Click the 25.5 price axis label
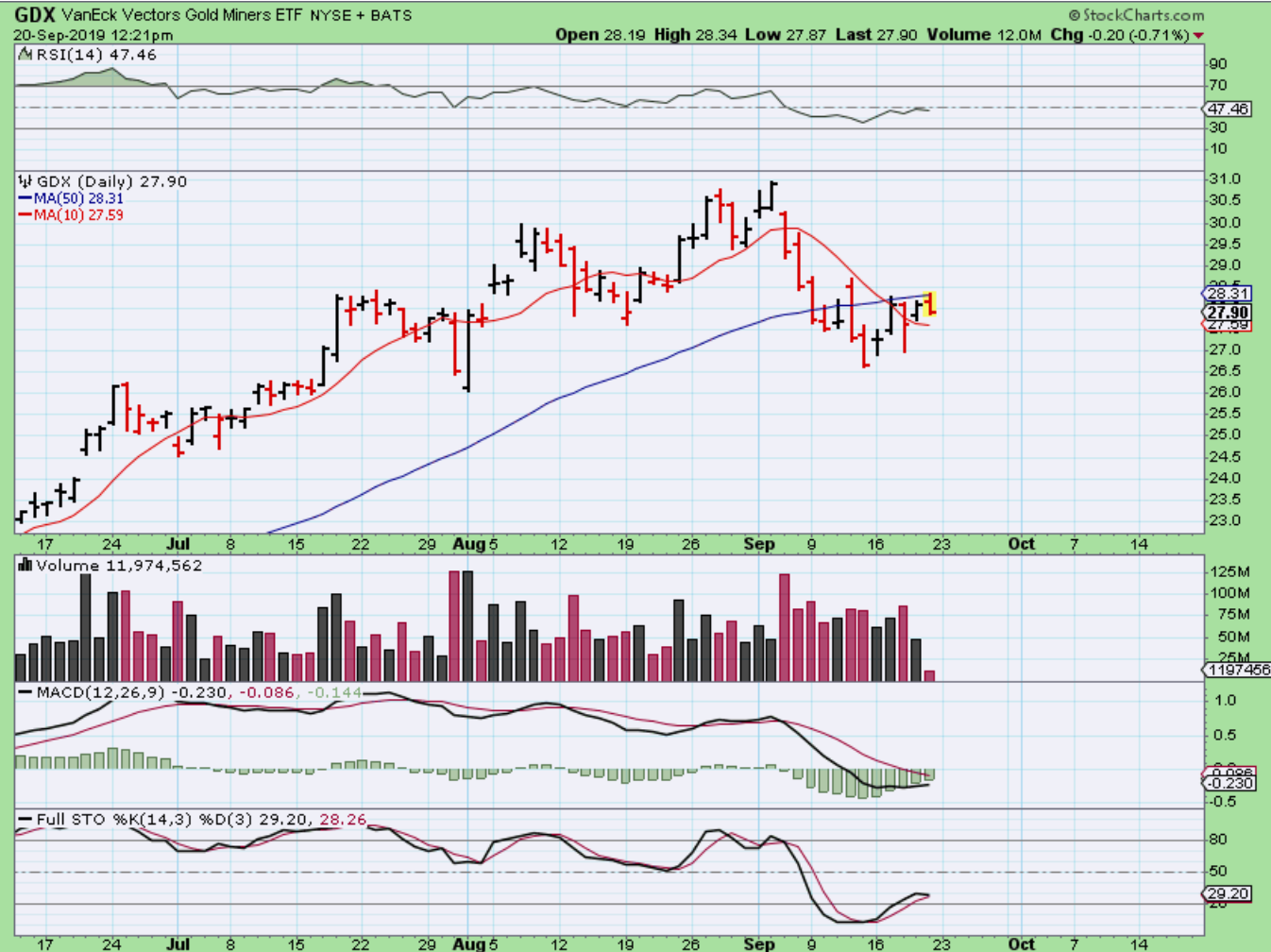Screen dimensions: 1271x952 pos(1226,414)
